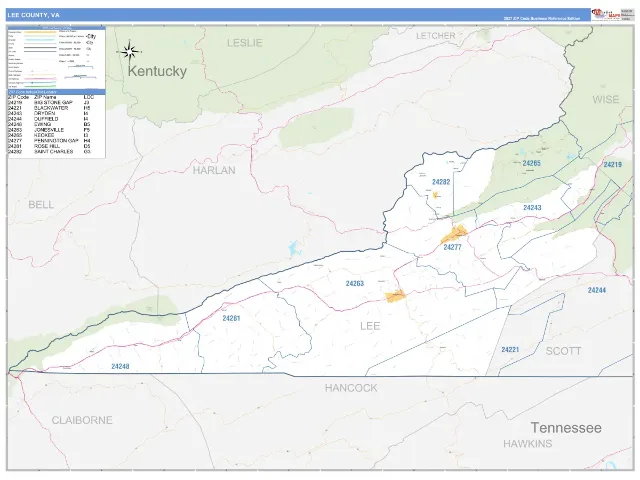Screen dimensions: 640x480
Task: Click the BIG STONE GAP row in the index
Action: 50,103
